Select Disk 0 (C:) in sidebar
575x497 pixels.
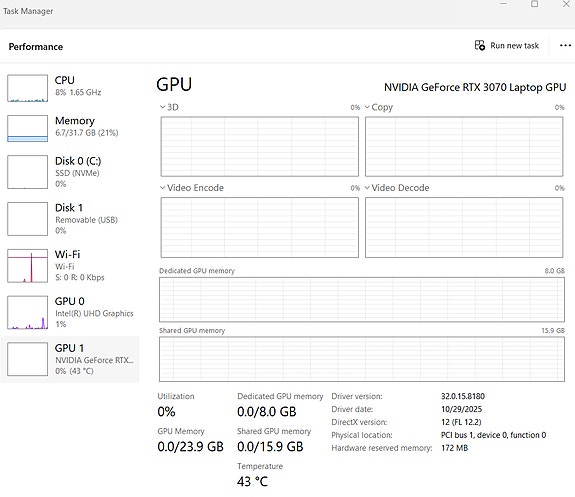pyautogui.click(x=70, y=172)
